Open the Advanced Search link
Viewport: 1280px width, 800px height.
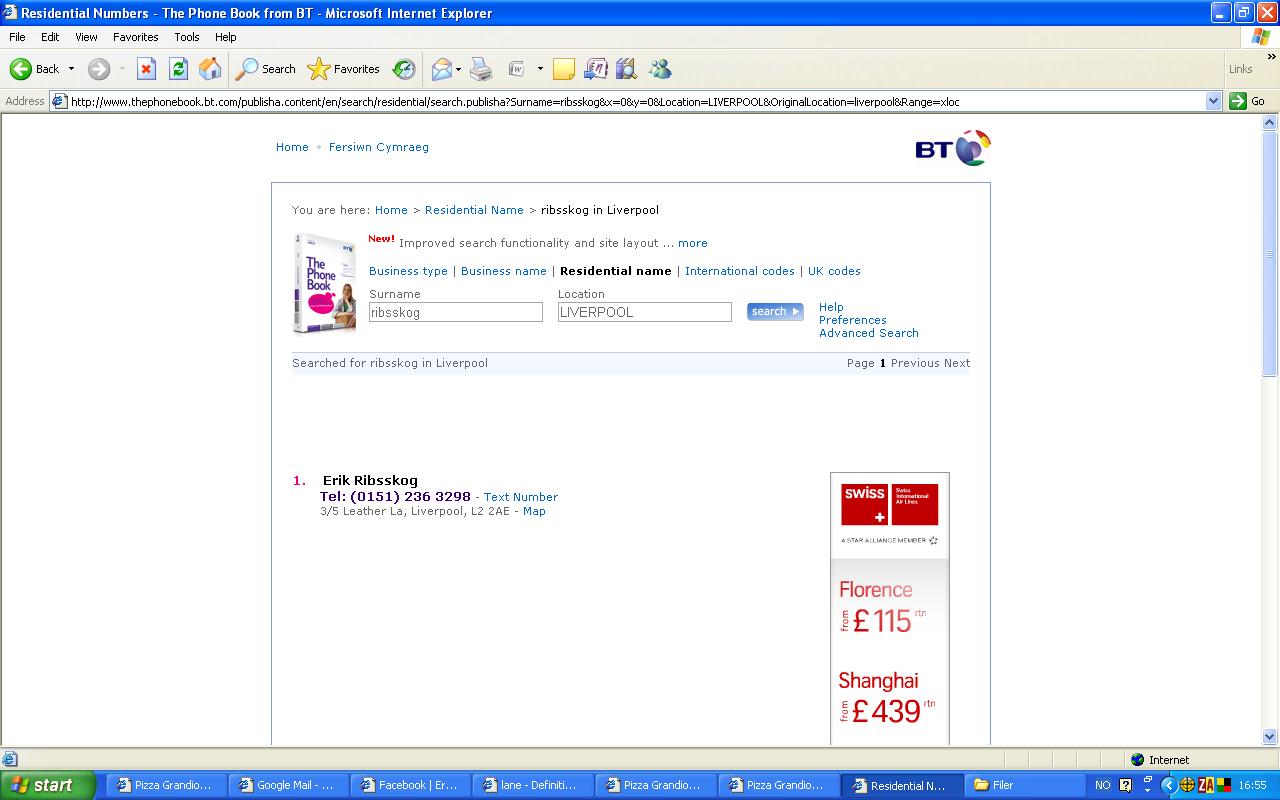(869, 333)
